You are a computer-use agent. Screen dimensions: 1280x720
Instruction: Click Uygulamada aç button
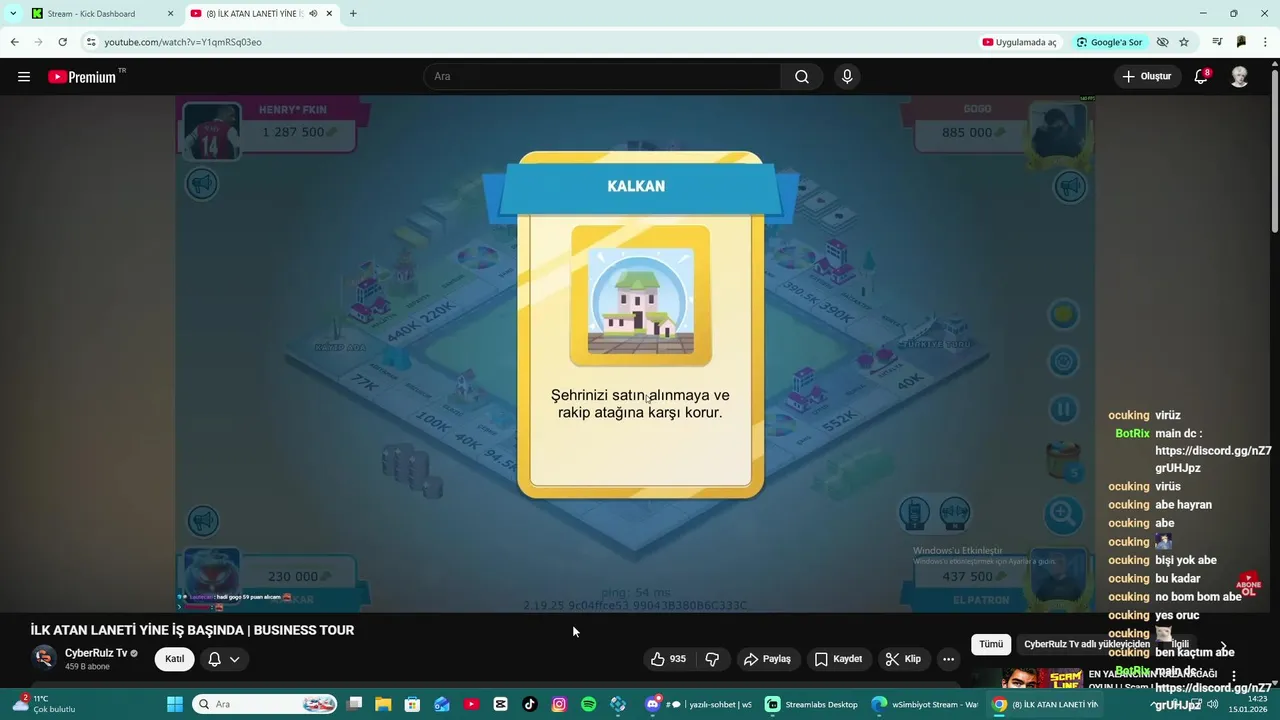point(1019,42)
